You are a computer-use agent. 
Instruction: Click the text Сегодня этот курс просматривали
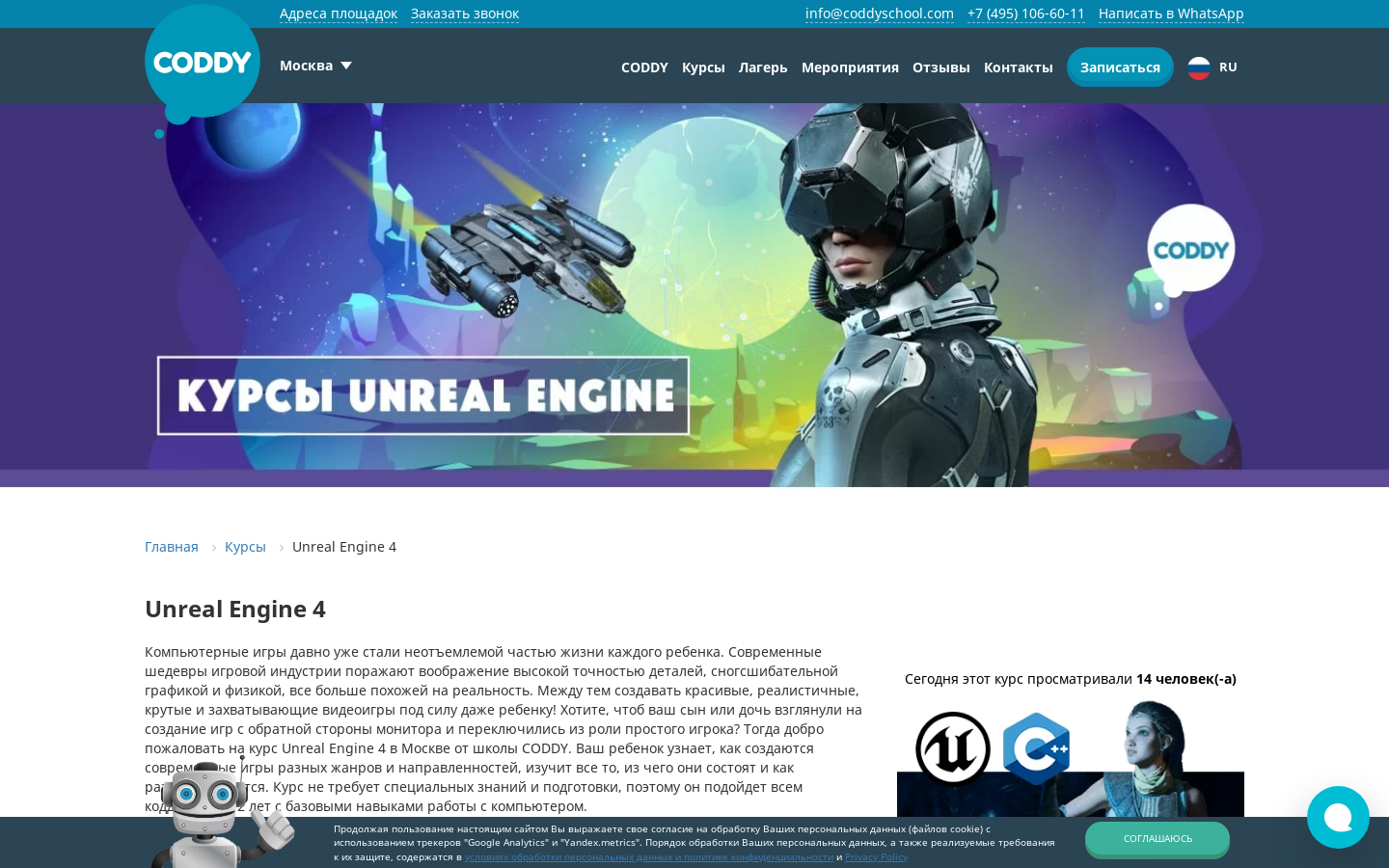click(x=1019, y=679)
